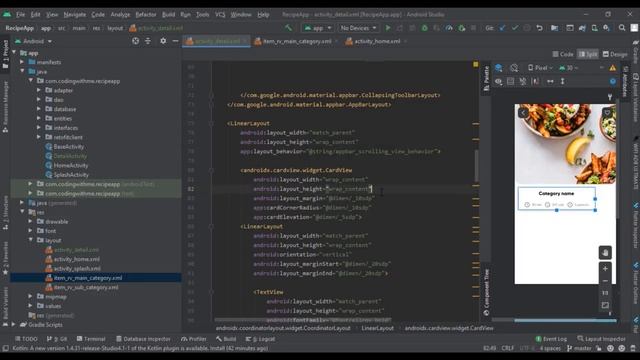Switch editor to Design view mode
640x360 pixels.
[x=615, y=54]
